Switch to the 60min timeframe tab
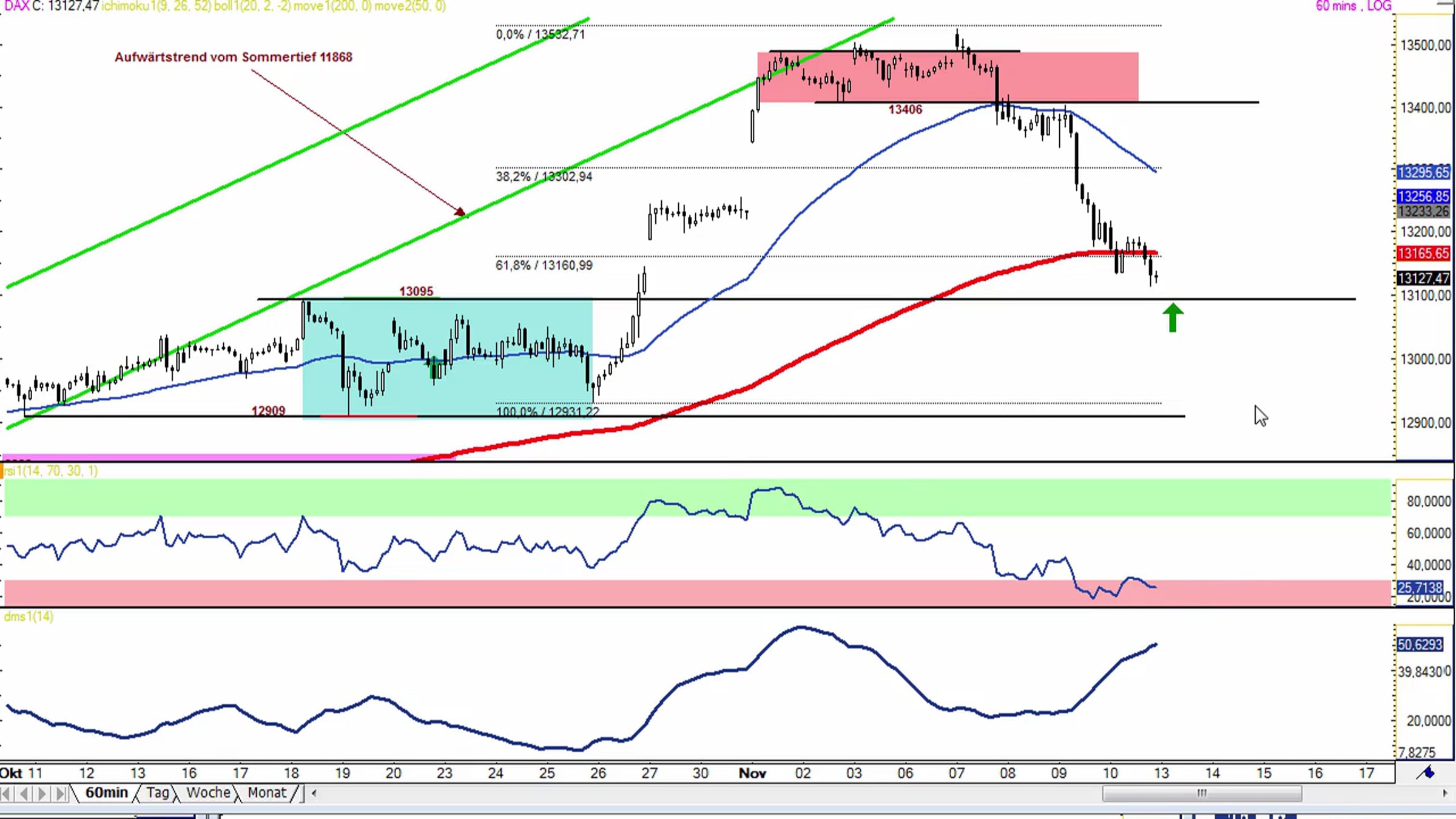This screenshot has width=1456, height=819. pos(106,793)
